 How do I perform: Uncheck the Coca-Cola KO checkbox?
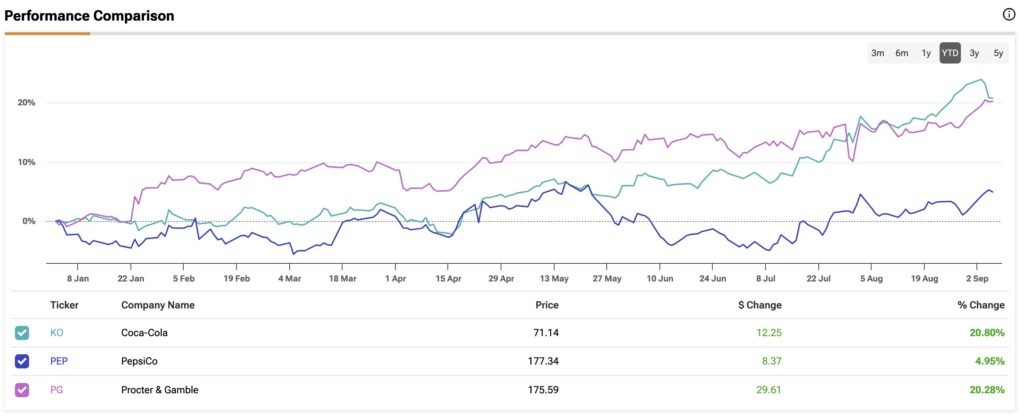22,333
